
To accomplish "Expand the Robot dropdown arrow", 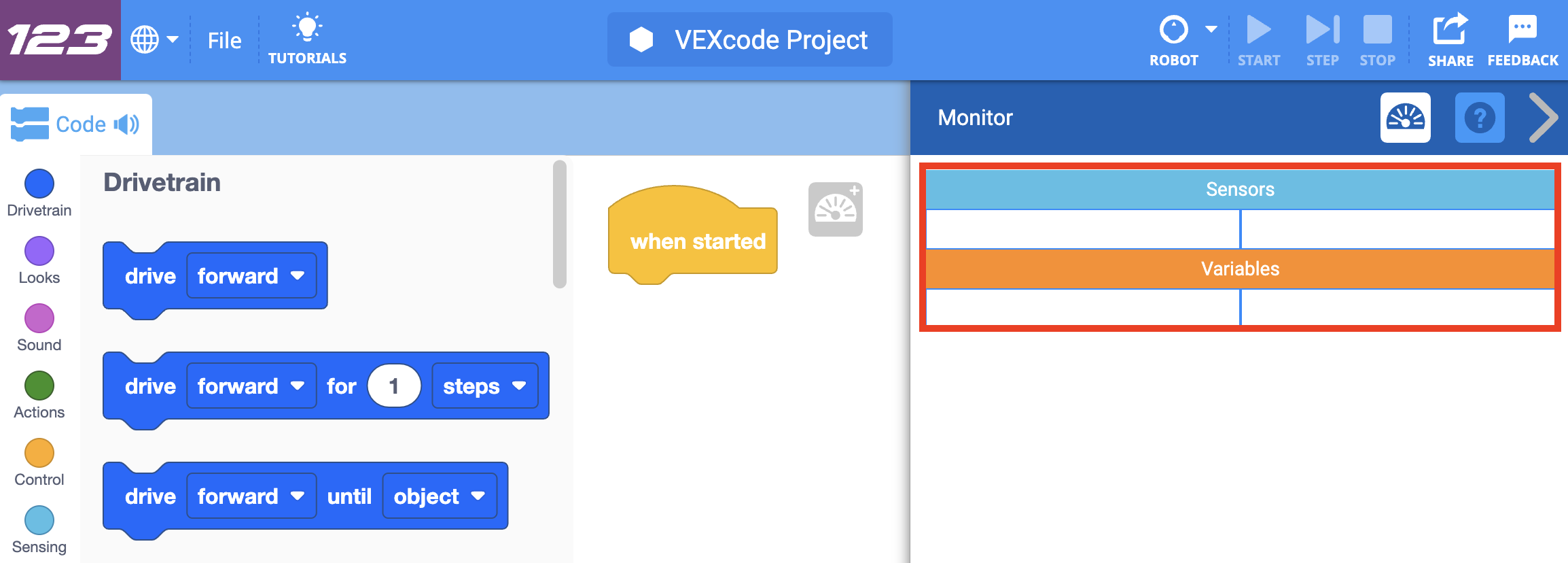I will click(1211, 29).
